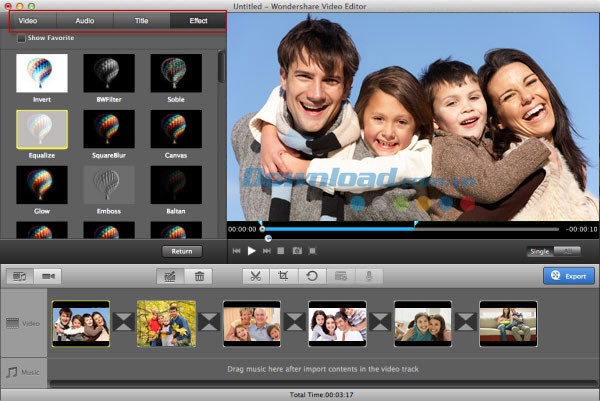Select the sixth clip with sofa
Image resolution: width=600 pixels, height=401 pixels.
[x=508, y=324]
